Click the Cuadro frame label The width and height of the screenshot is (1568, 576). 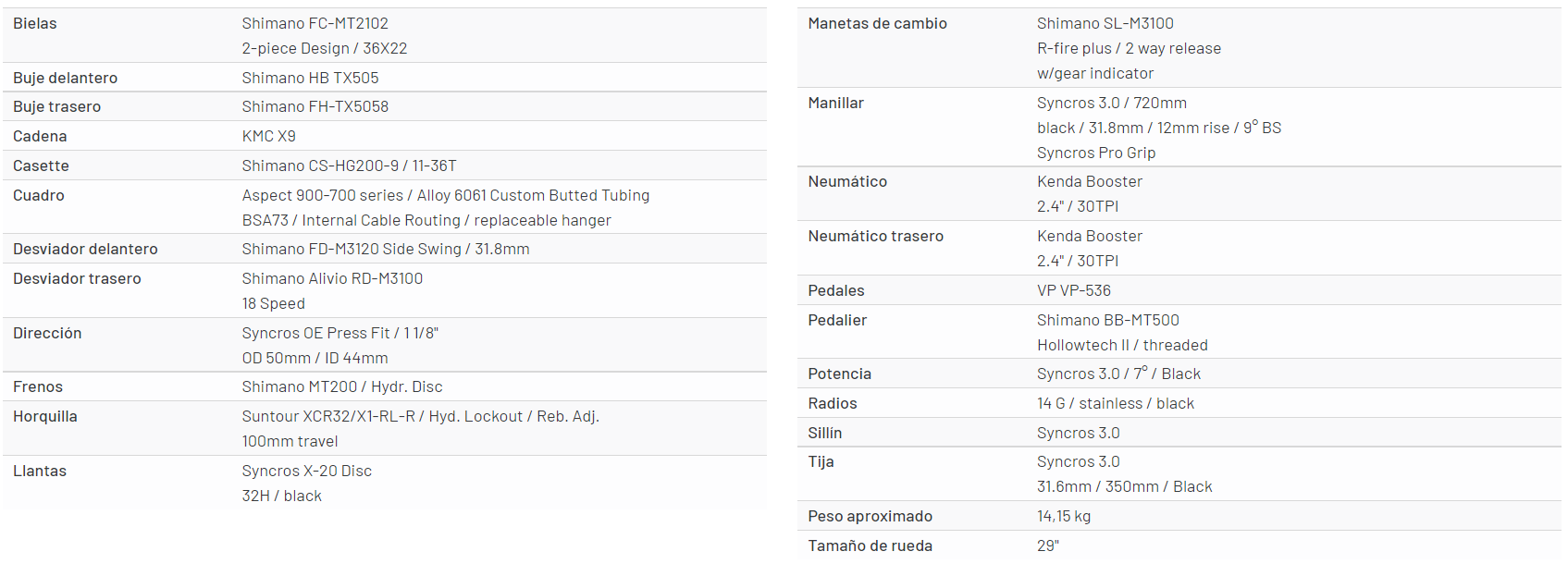coord(39,195)
